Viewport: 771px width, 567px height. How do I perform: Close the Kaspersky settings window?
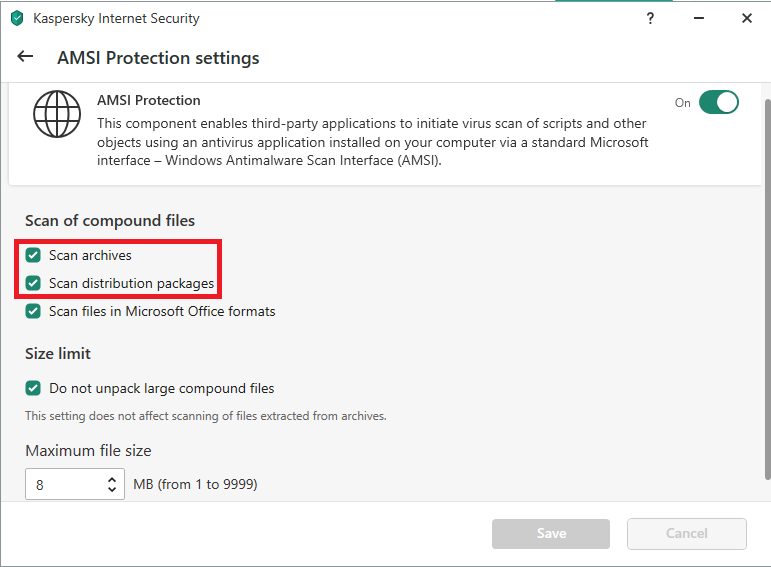[x=747, y=18]
